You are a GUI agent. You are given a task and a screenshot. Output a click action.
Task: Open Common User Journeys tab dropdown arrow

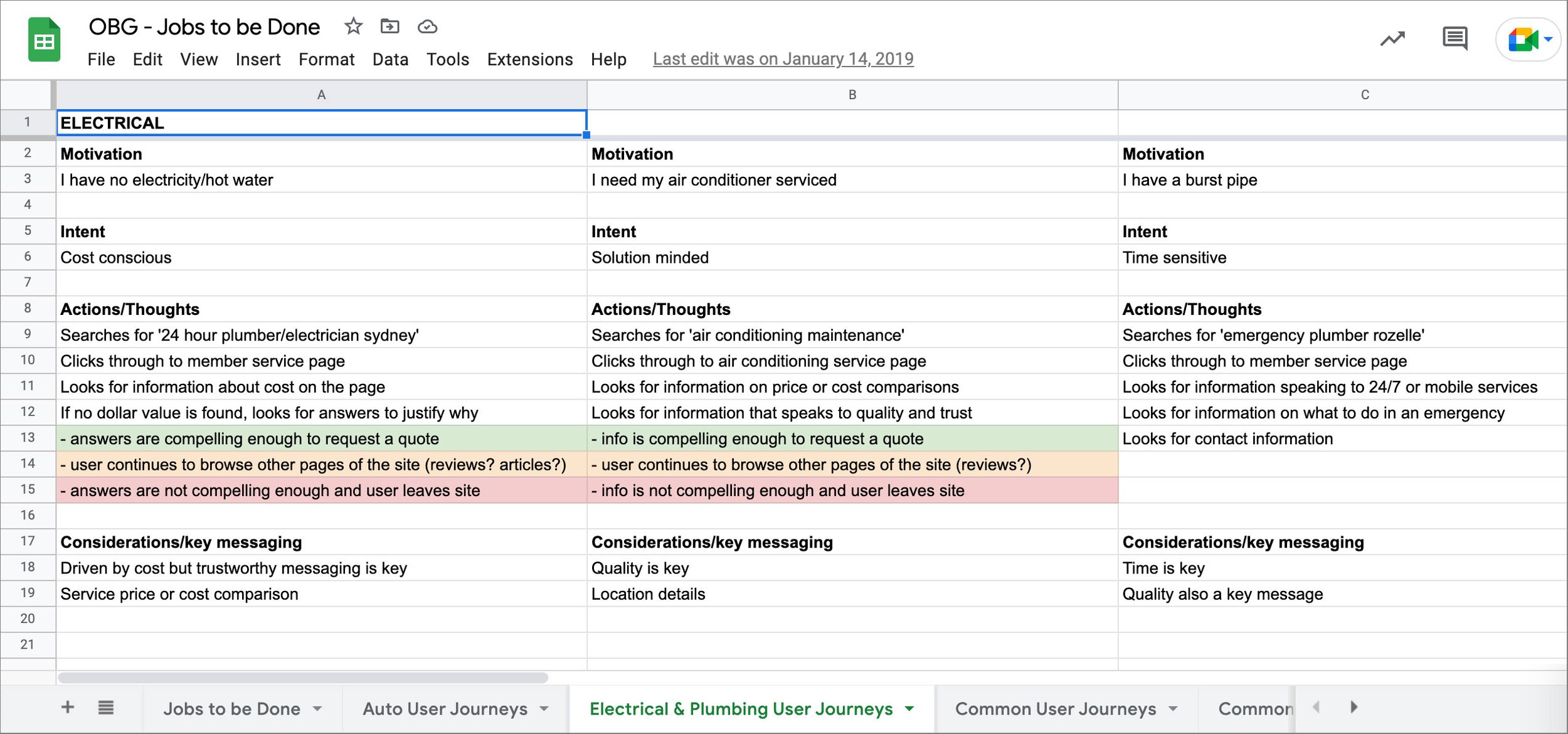1173,709
